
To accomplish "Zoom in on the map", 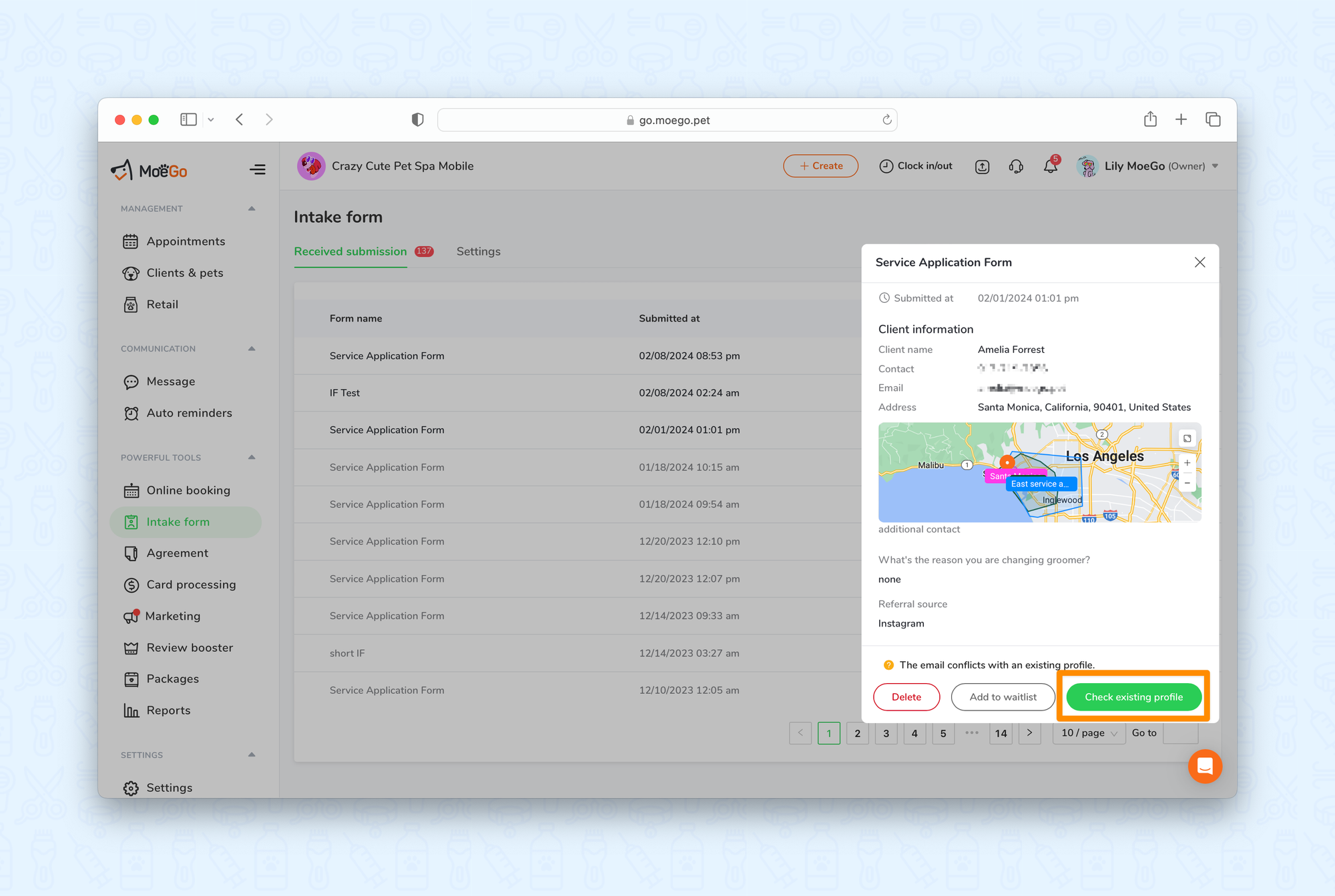I will 1187,463.
